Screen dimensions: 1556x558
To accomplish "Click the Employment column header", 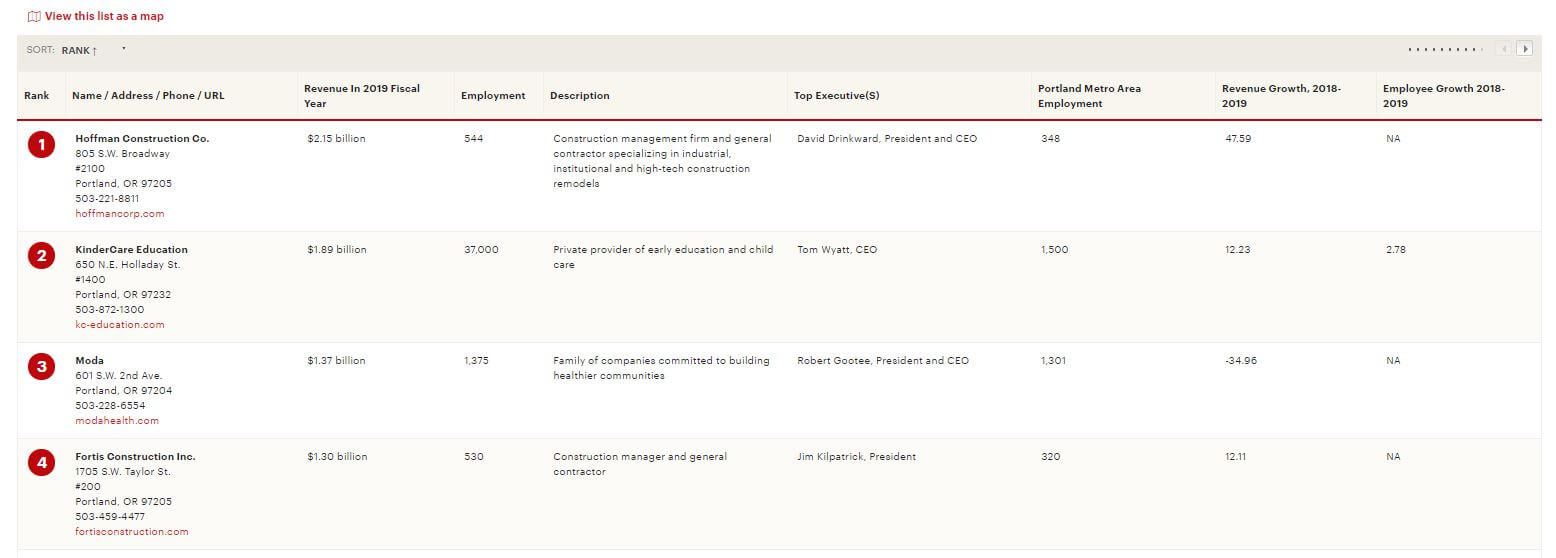I will click(493, 96).
